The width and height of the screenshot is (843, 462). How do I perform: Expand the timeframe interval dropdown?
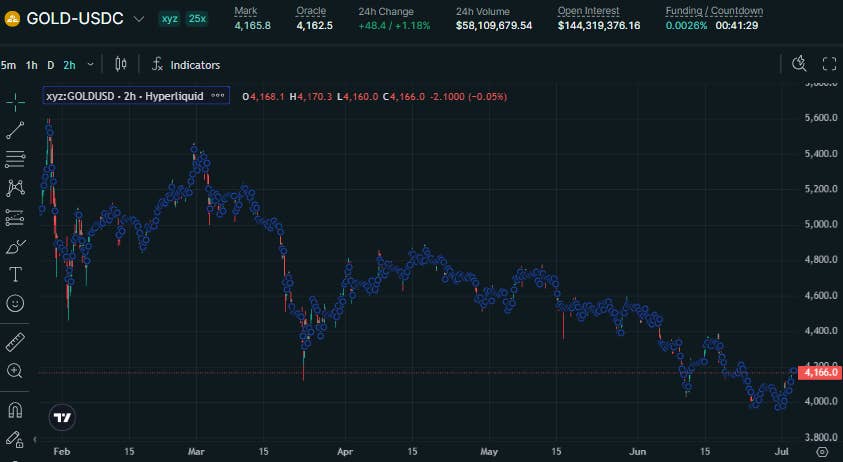click(90, 65)
